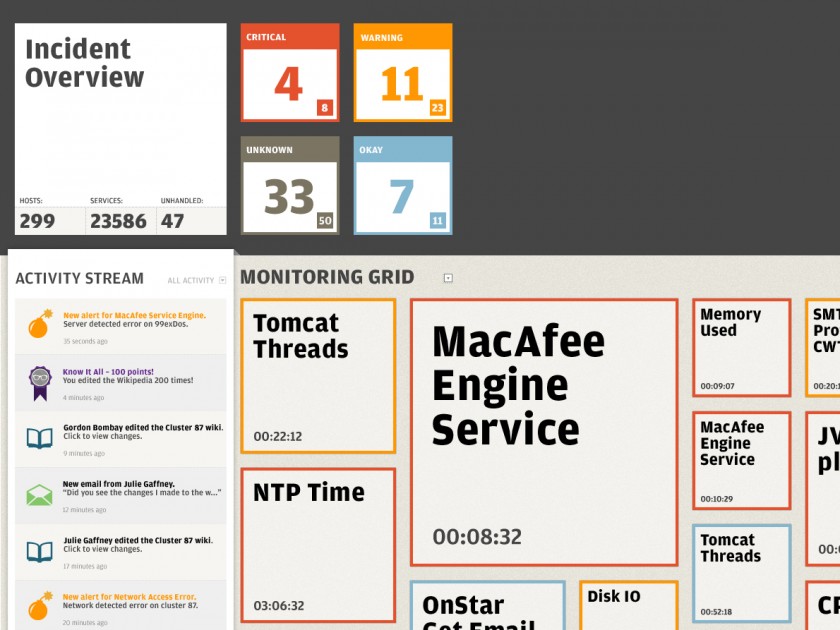Click the small 23 badge on Warning tile
This screenshot has height=630, width=840.
(x=438, y=108)
